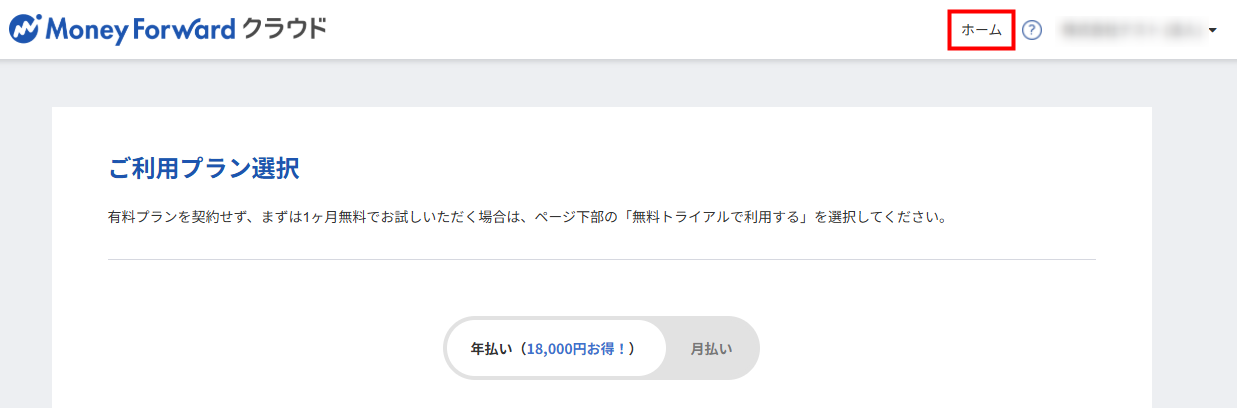The height and width of the screenshot is (408, 1237).
Task: Click the gray background left of the plan card
Action: click(26, 250)
